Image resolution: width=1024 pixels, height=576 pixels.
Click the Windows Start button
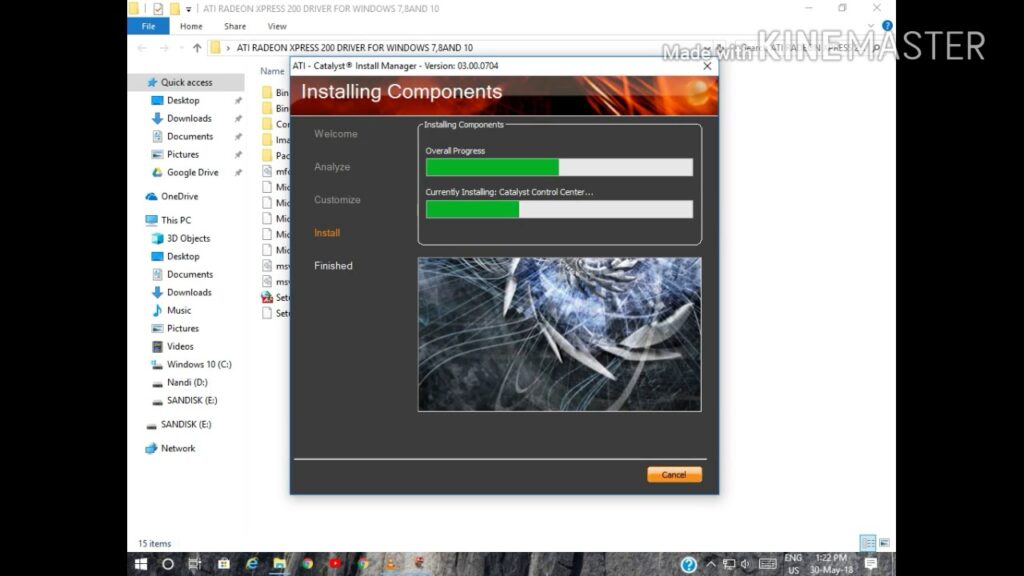(x=141, y=564)
